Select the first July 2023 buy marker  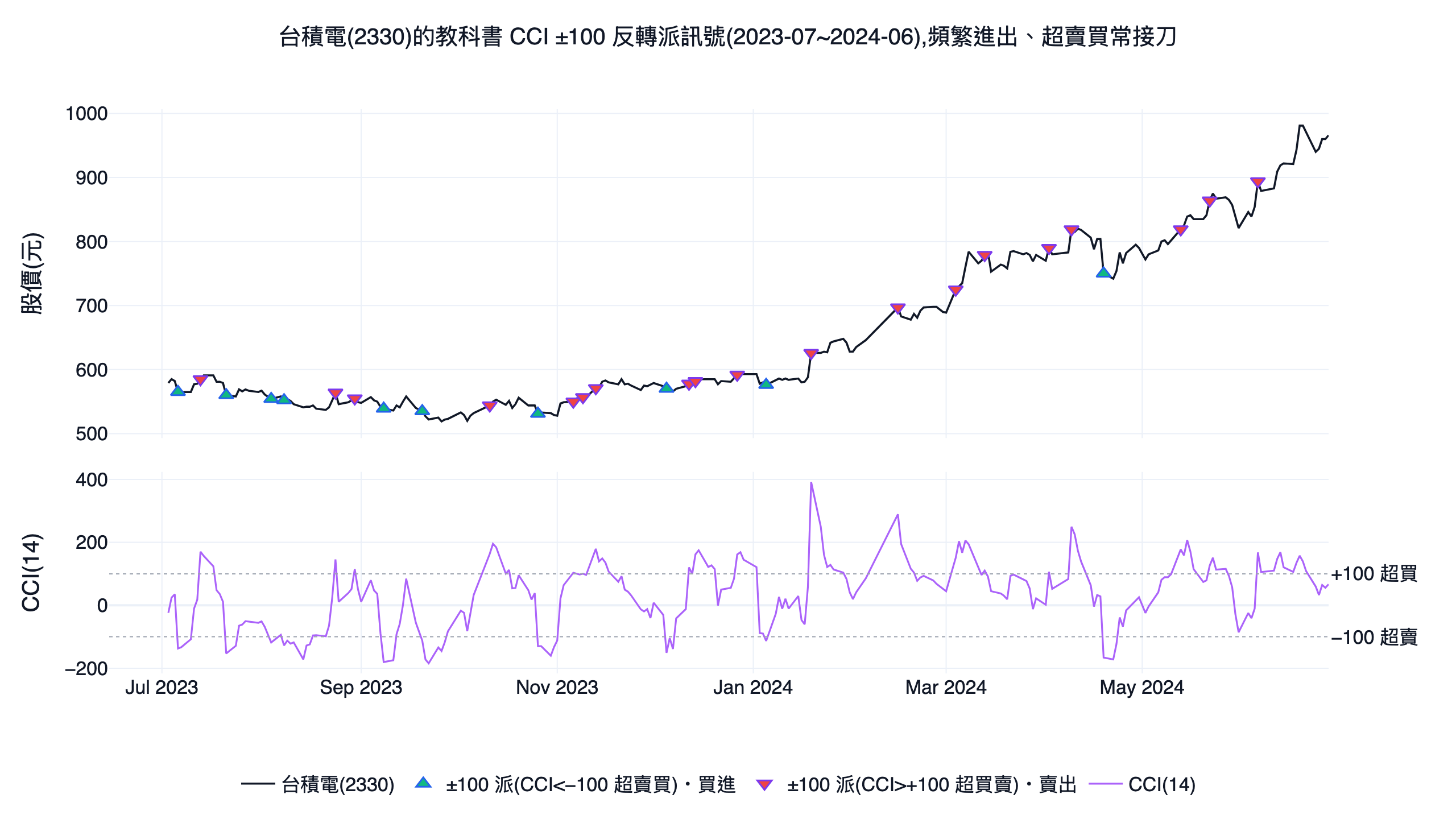click(x=178, y=391)
